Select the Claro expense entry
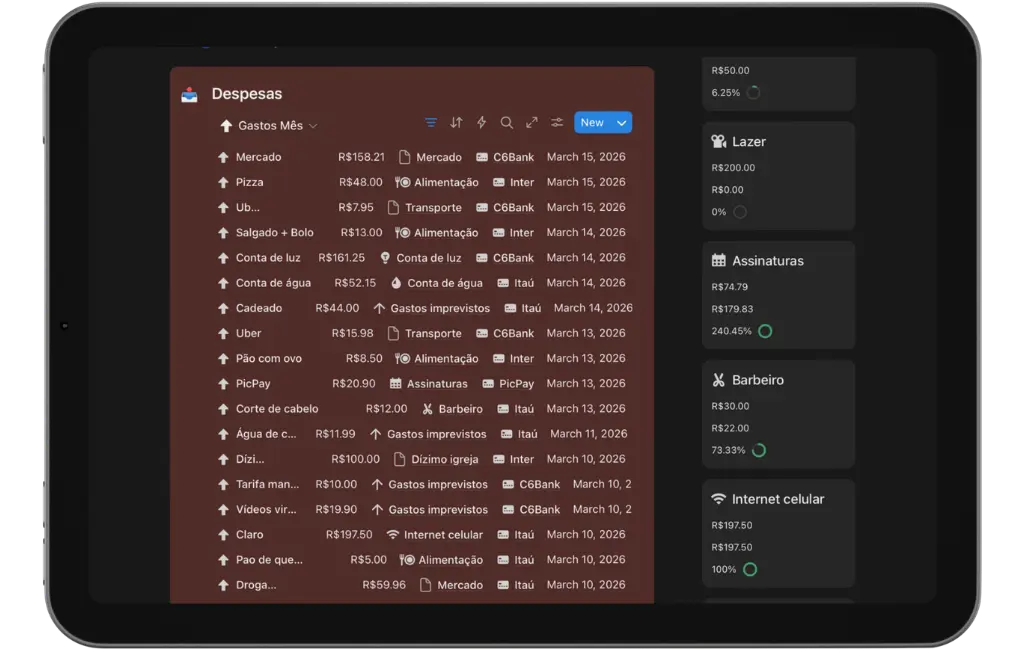Screen dimensions: 1024x649 249,535
